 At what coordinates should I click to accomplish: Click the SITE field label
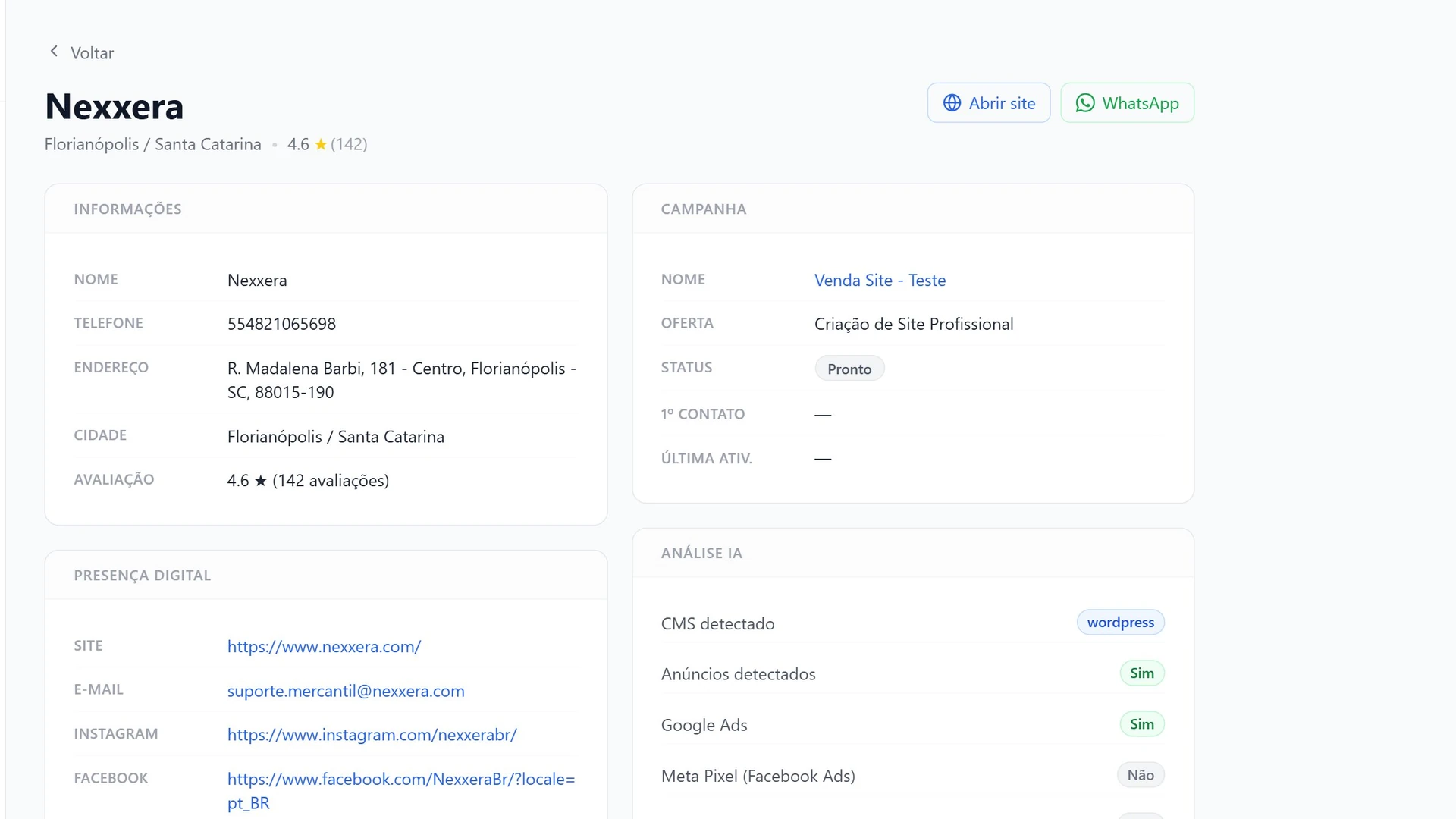click(88, 645)
